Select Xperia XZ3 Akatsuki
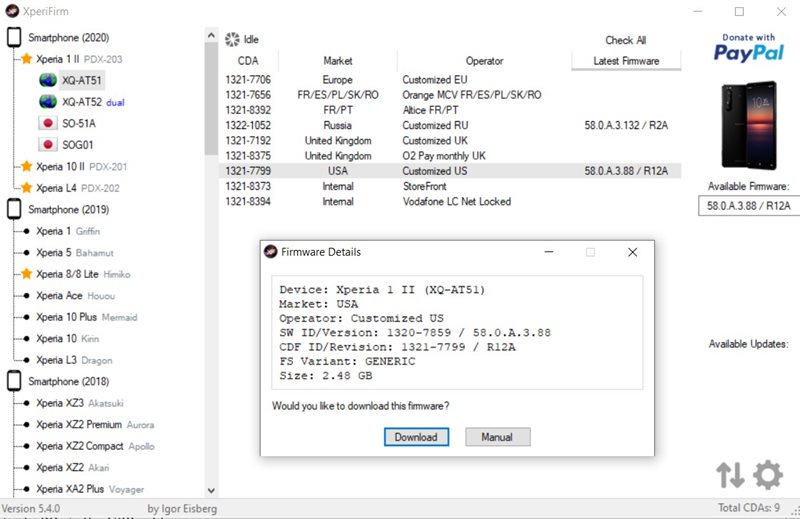The height and width of the screenshot is (519, 800). (80, 403)
